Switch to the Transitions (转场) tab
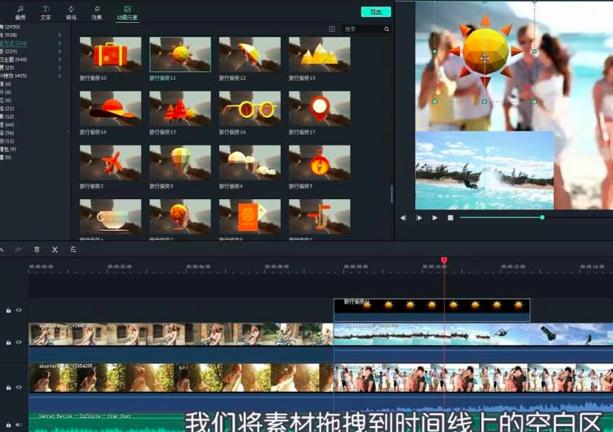Screen dimensions: 613x432 coord(71,11)
